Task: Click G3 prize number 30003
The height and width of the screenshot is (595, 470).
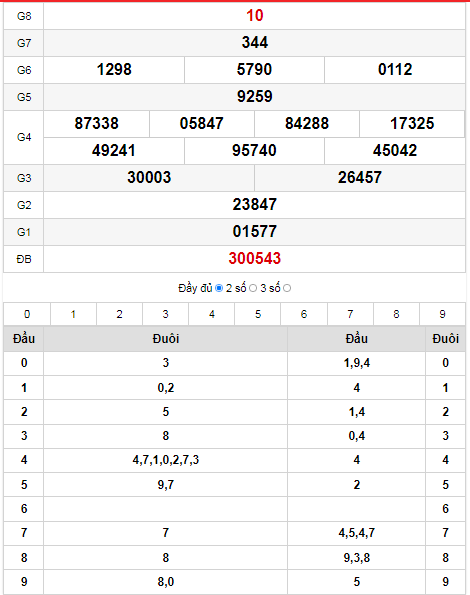Action: coord(149,178)
